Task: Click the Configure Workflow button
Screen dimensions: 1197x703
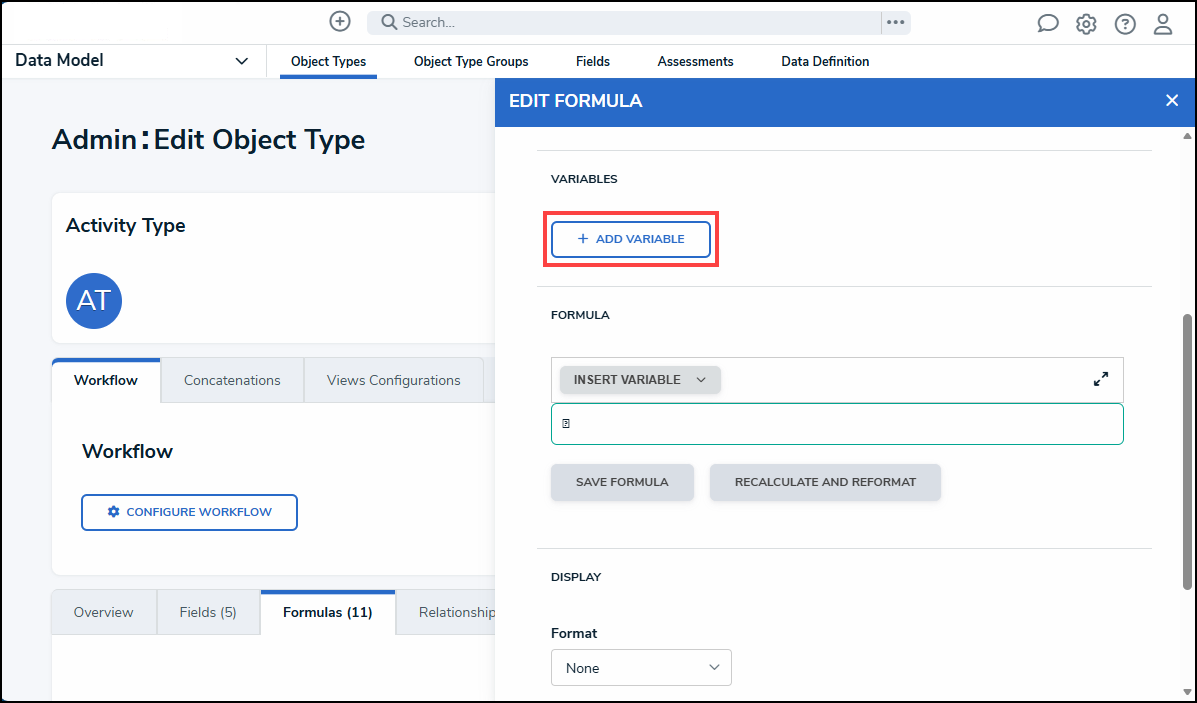Action: (189, 512)
